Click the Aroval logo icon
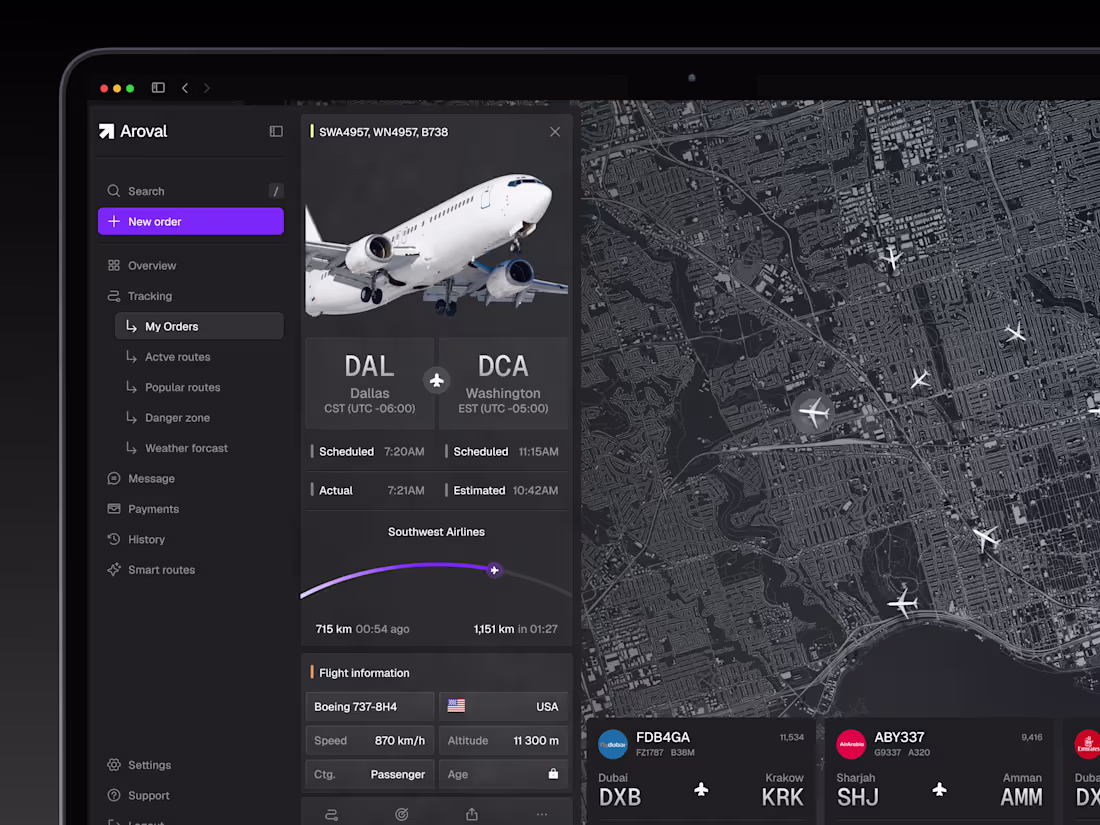 [x=106, y=131]
